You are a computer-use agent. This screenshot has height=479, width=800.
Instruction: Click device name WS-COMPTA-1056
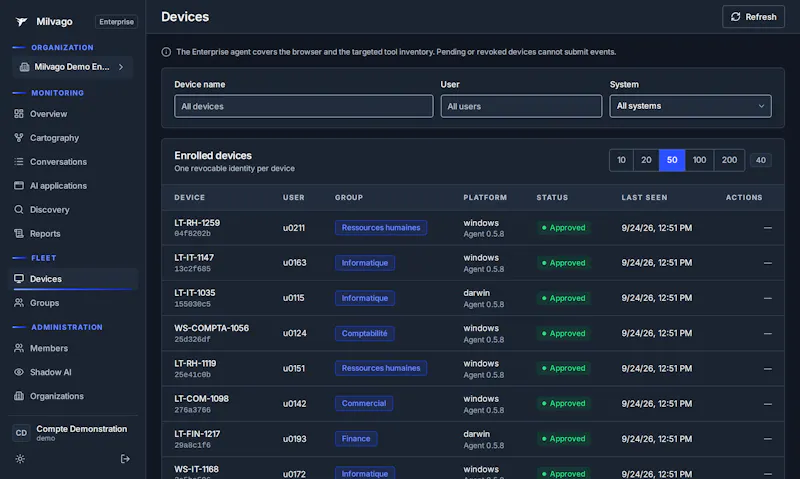click(x=212, y=328)
